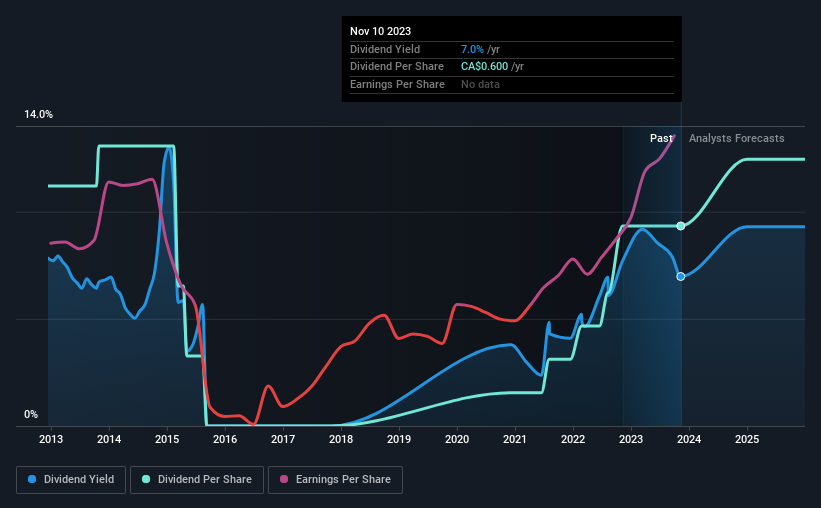Toggle the Dividend Per Share legend button
The height and width of the screenshot is (508, 821).
coord(197,480)
